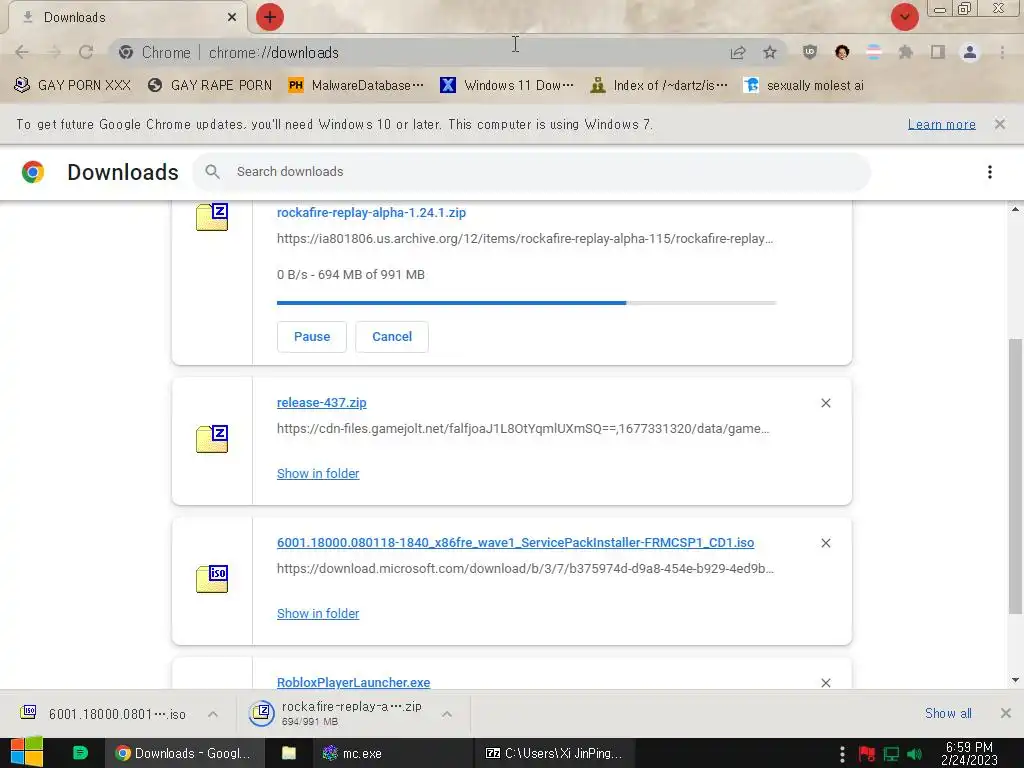Image resolution: width=1024 pixels, height=768 pixels.
Task: Open the Chrome profile avatar icon
Action: [x=970, y=52]
